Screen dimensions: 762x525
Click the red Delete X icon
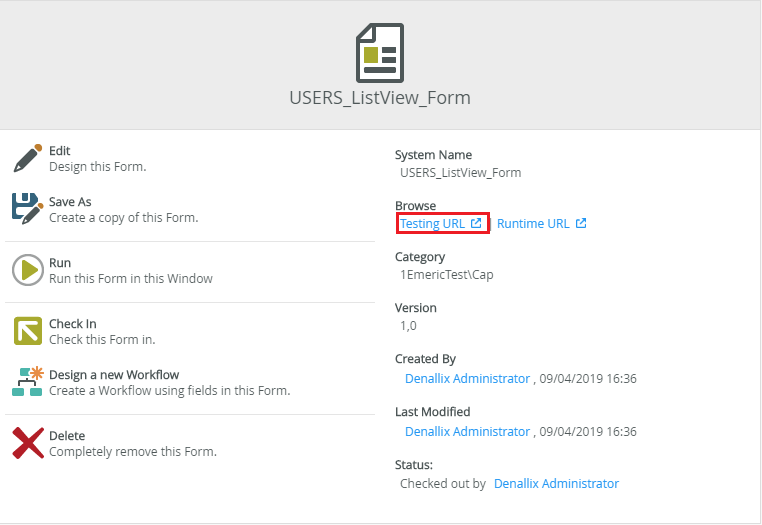click(x=27, y=443)
